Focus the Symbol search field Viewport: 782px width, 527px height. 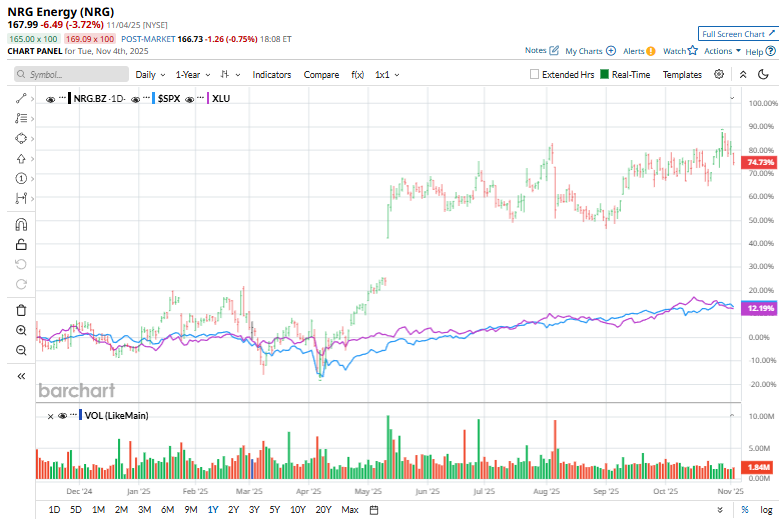[x=71, y=74]
